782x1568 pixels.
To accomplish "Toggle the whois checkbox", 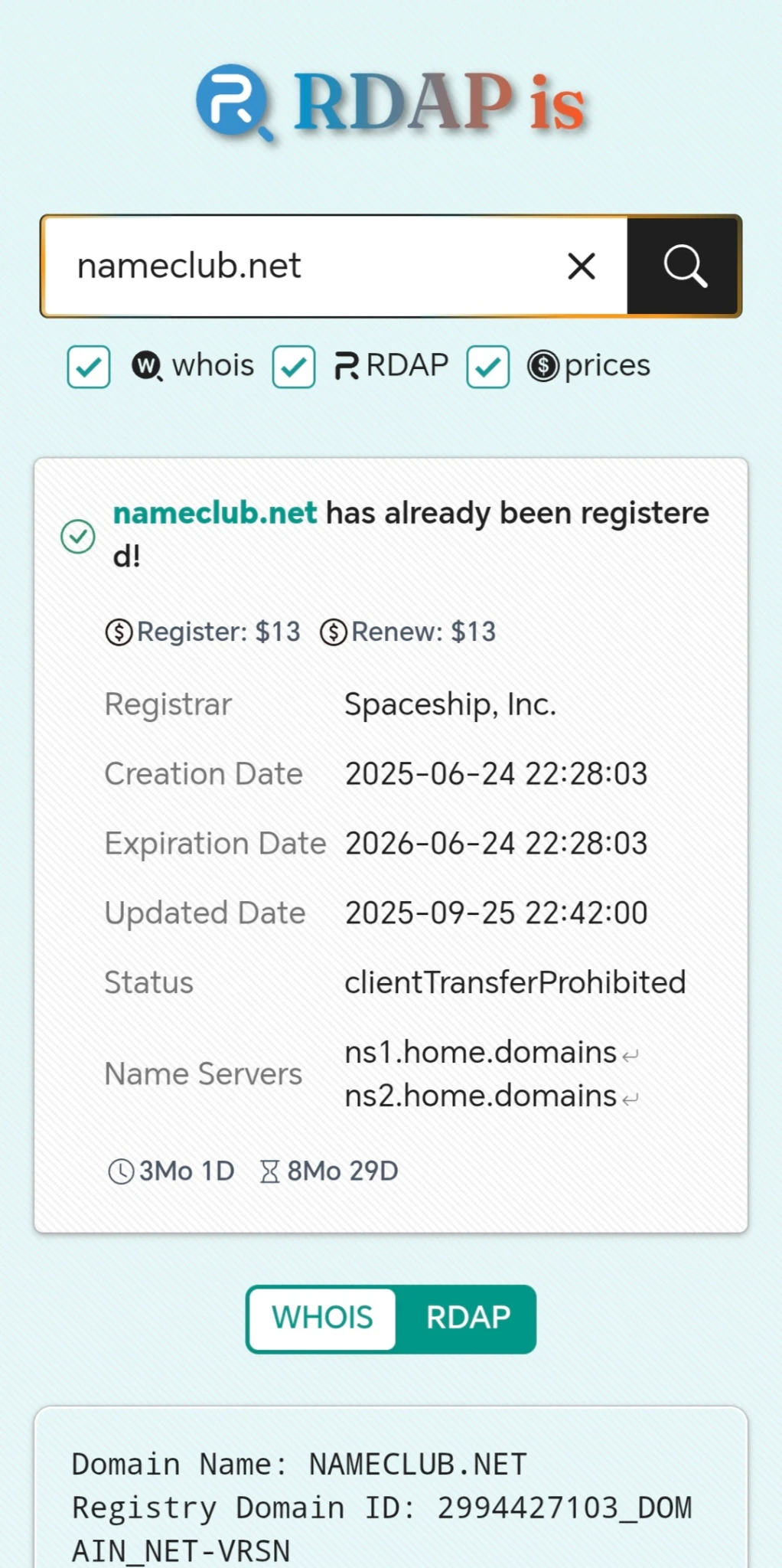I will (89, 367).
